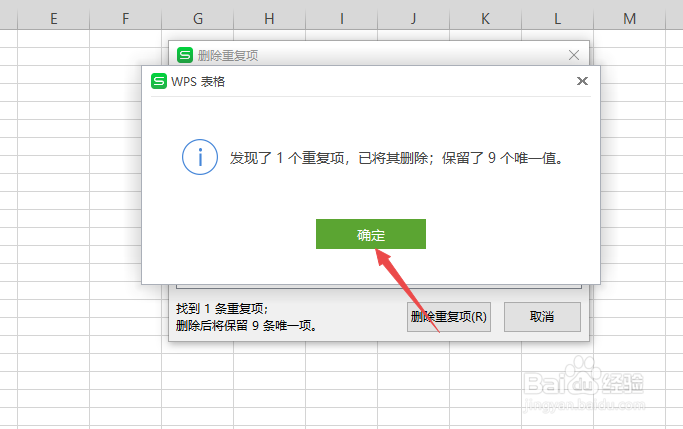Screen dimensions: 683x429
Task: Confirm the message with the green 确定 button
Action: pyautogui.click(x=371, y=234)
